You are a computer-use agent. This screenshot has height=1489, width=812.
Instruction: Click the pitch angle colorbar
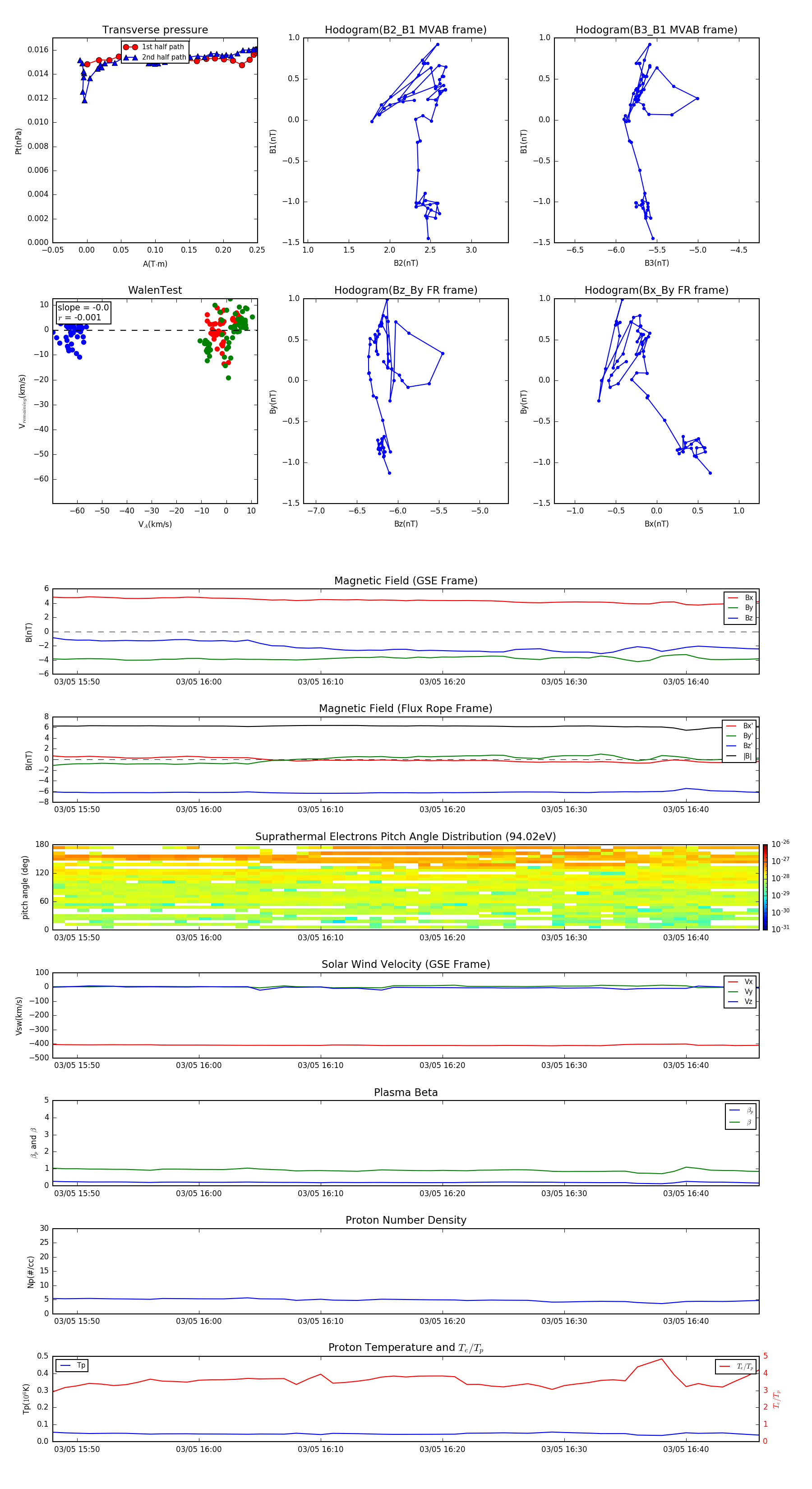point(765,887)
